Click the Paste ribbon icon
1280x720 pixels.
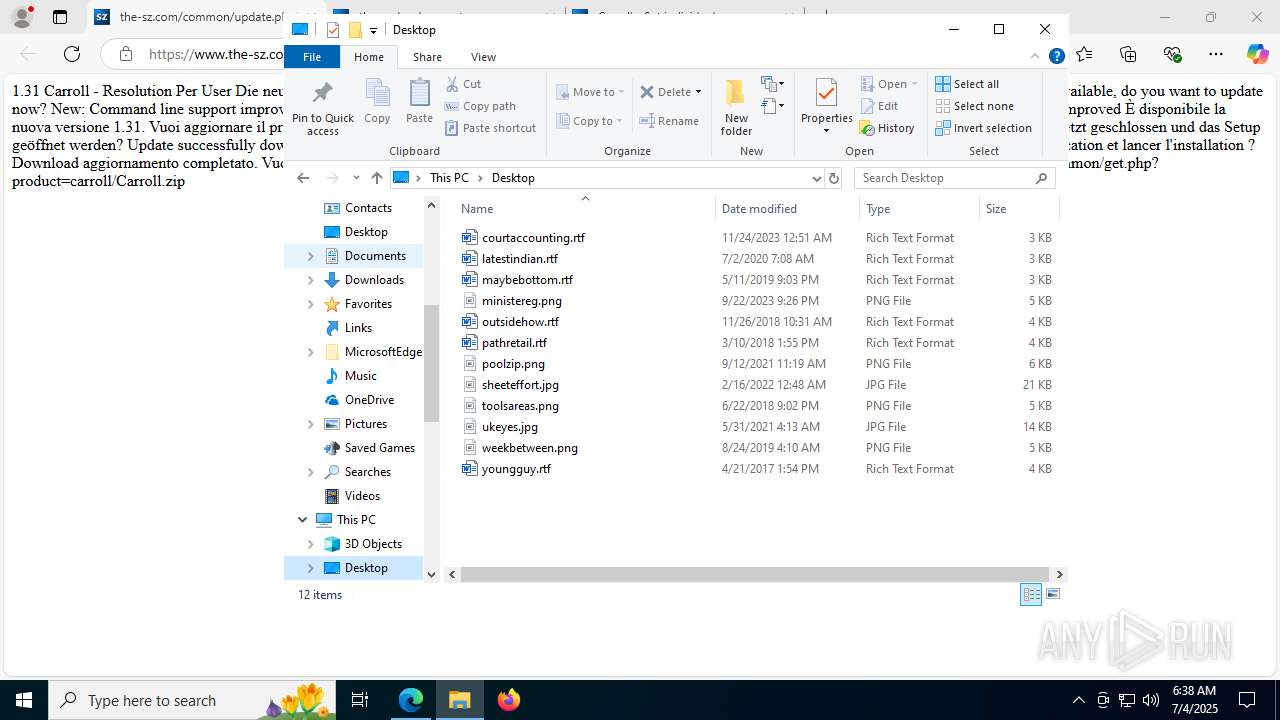coord(419,101)
